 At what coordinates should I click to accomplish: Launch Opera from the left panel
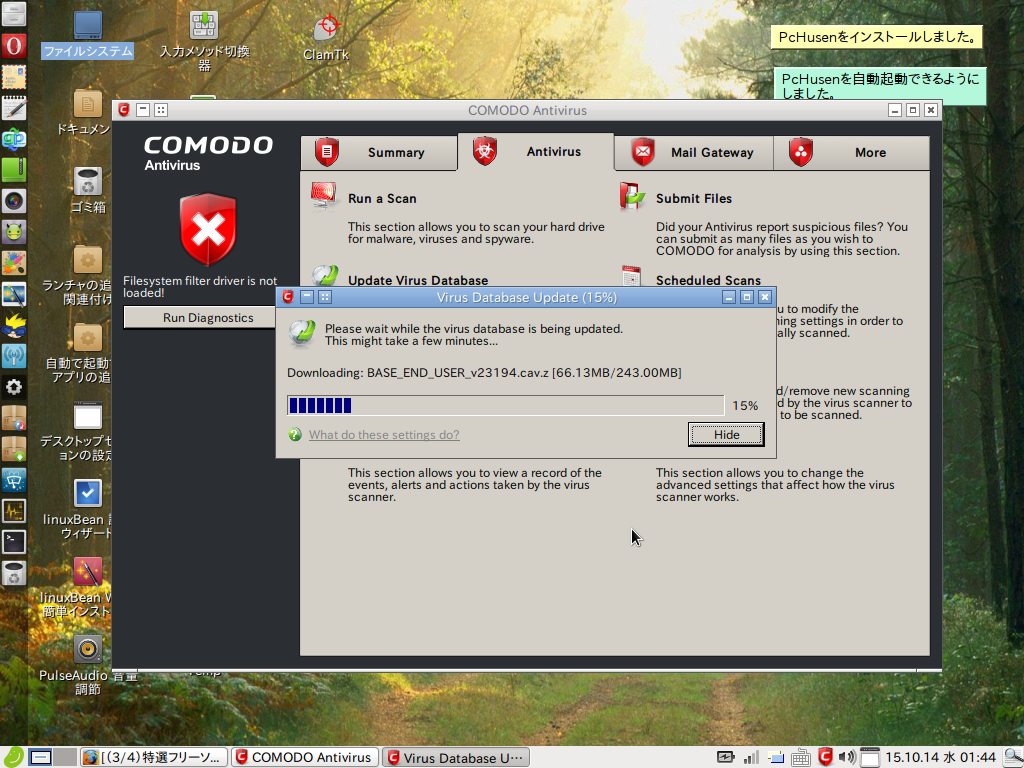pos(14,46)
